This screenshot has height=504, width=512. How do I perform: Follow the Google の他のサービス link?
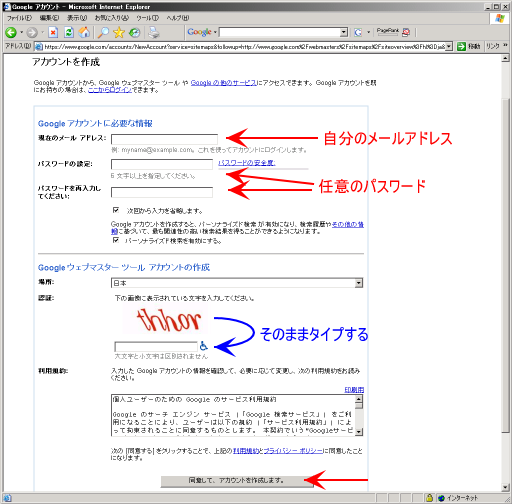pyautogui.click(x=224, y=83)
